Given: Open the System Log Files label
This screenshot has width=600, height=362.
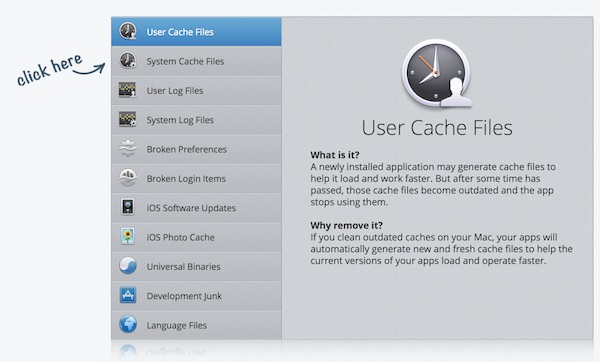Looking at the screenshot, I should coord(180,120).
